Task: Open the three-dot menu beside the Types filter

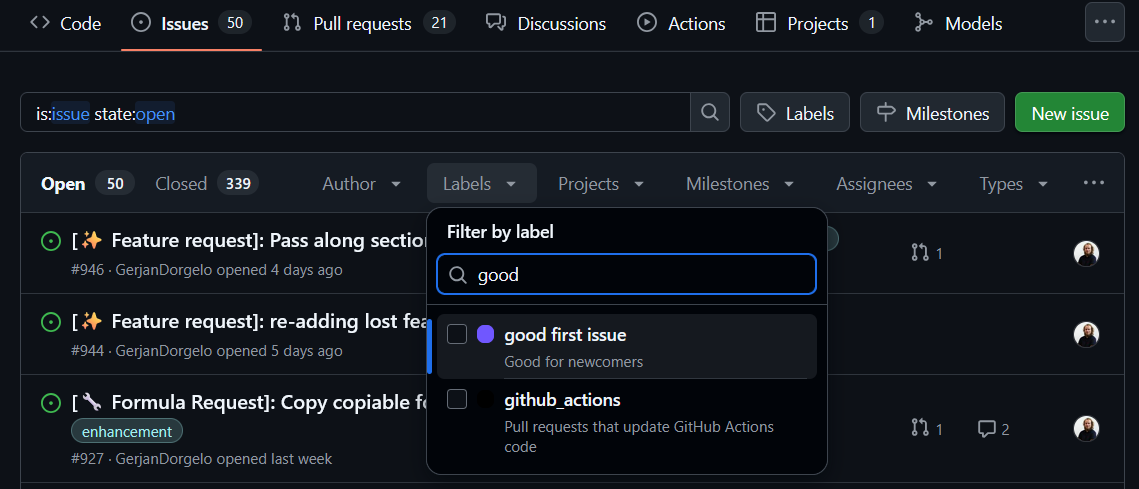Action: 1093,183
